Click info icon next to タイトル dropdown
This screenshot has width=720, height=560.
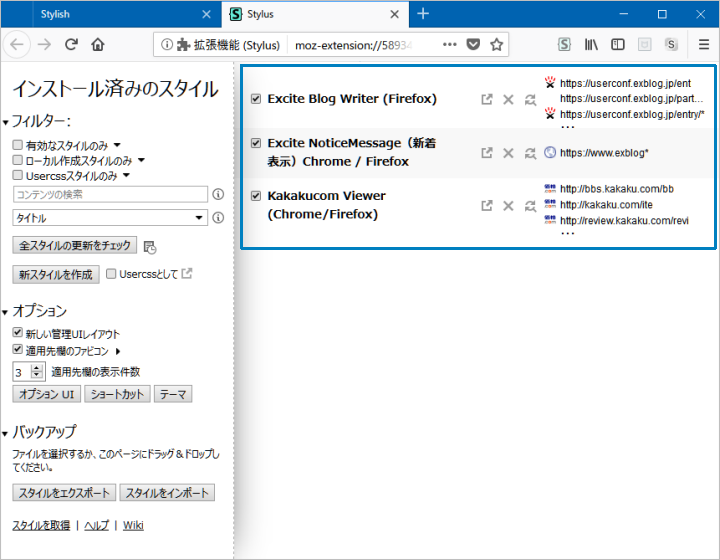pos(218,218)
